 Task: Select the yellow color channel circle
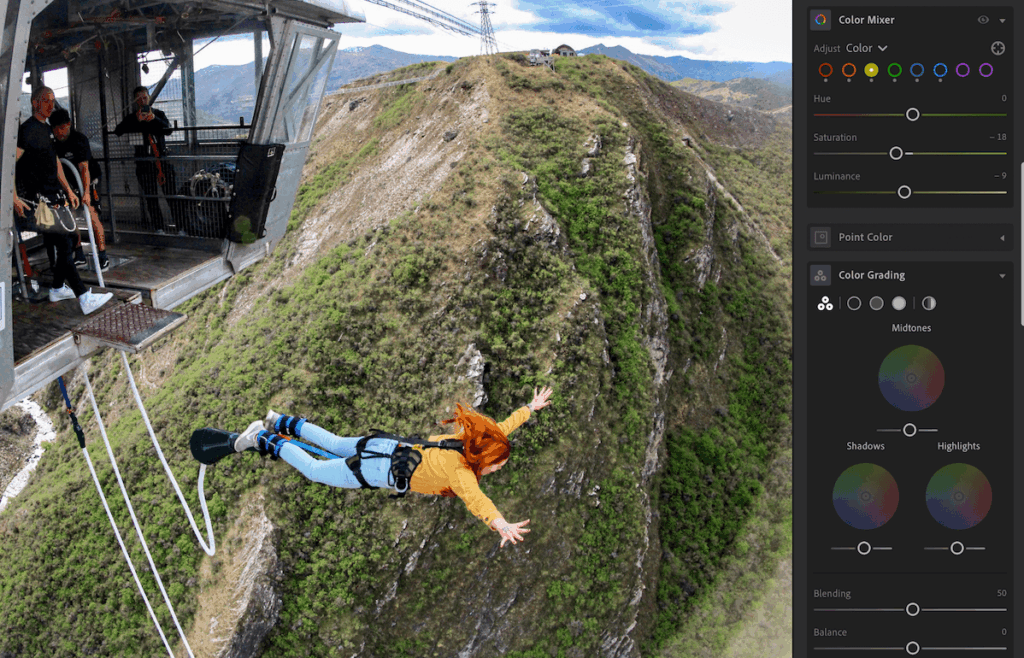872,71
